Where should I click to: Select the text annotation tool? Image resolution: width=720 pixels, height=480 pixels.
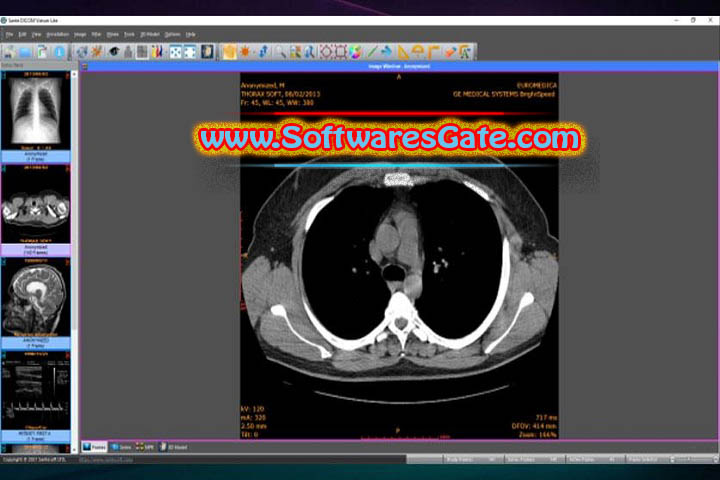[465, 52]
